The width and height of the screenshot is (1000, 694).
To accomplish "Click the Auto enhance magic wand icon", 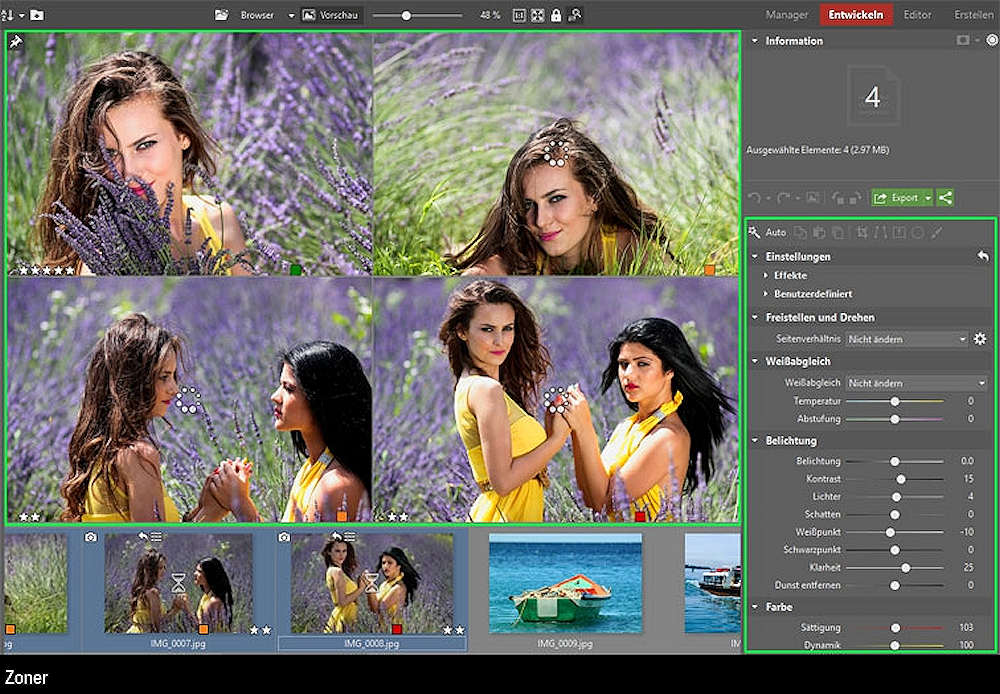I will [x=755, y=232].
